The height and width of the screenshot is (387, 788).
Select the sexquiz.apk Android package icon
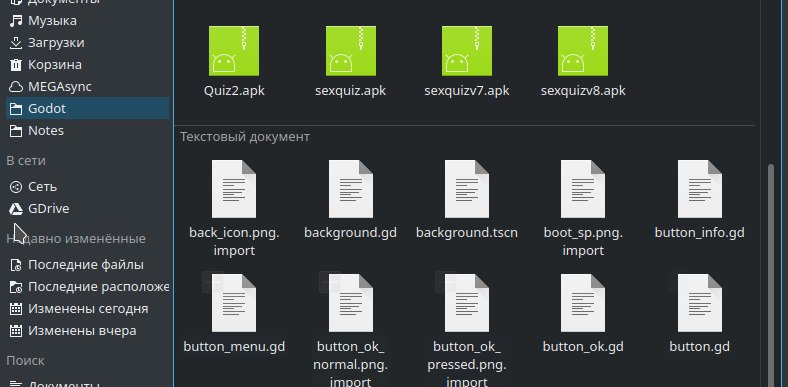pos(350,51)
